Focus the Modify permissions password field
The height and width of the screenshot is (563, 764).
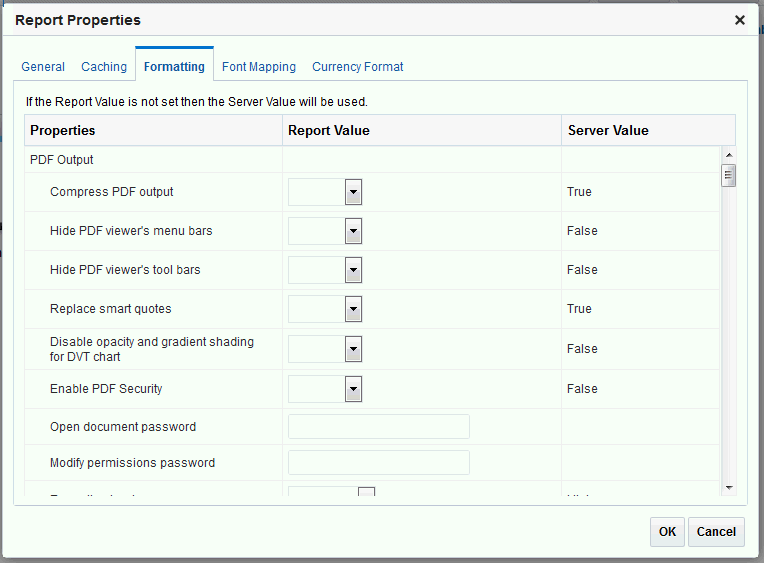click(379, 463)
